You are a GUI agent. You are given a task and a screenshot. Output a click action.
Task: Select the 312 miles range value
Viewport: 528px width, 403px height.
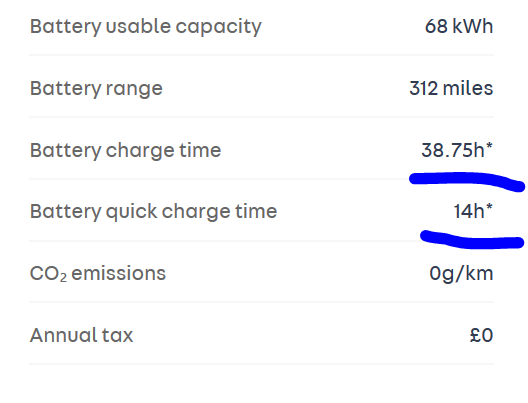pyautogui.click(x=451, y=88)
